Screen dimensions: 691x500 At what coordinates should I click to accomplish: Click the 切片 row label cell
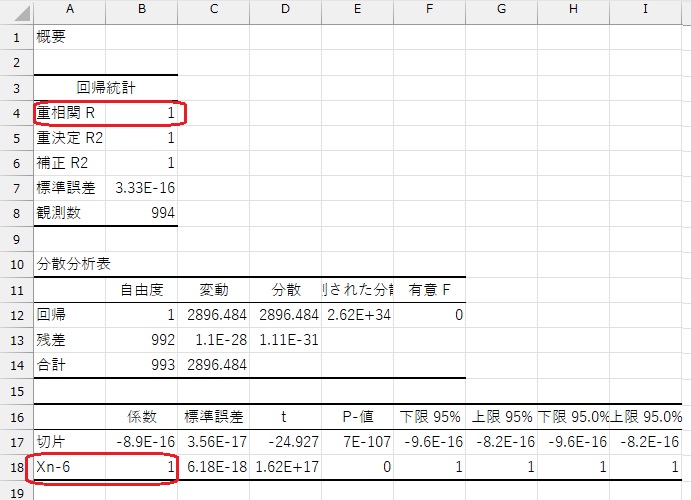pyautogui.click(x=69, y=441)
